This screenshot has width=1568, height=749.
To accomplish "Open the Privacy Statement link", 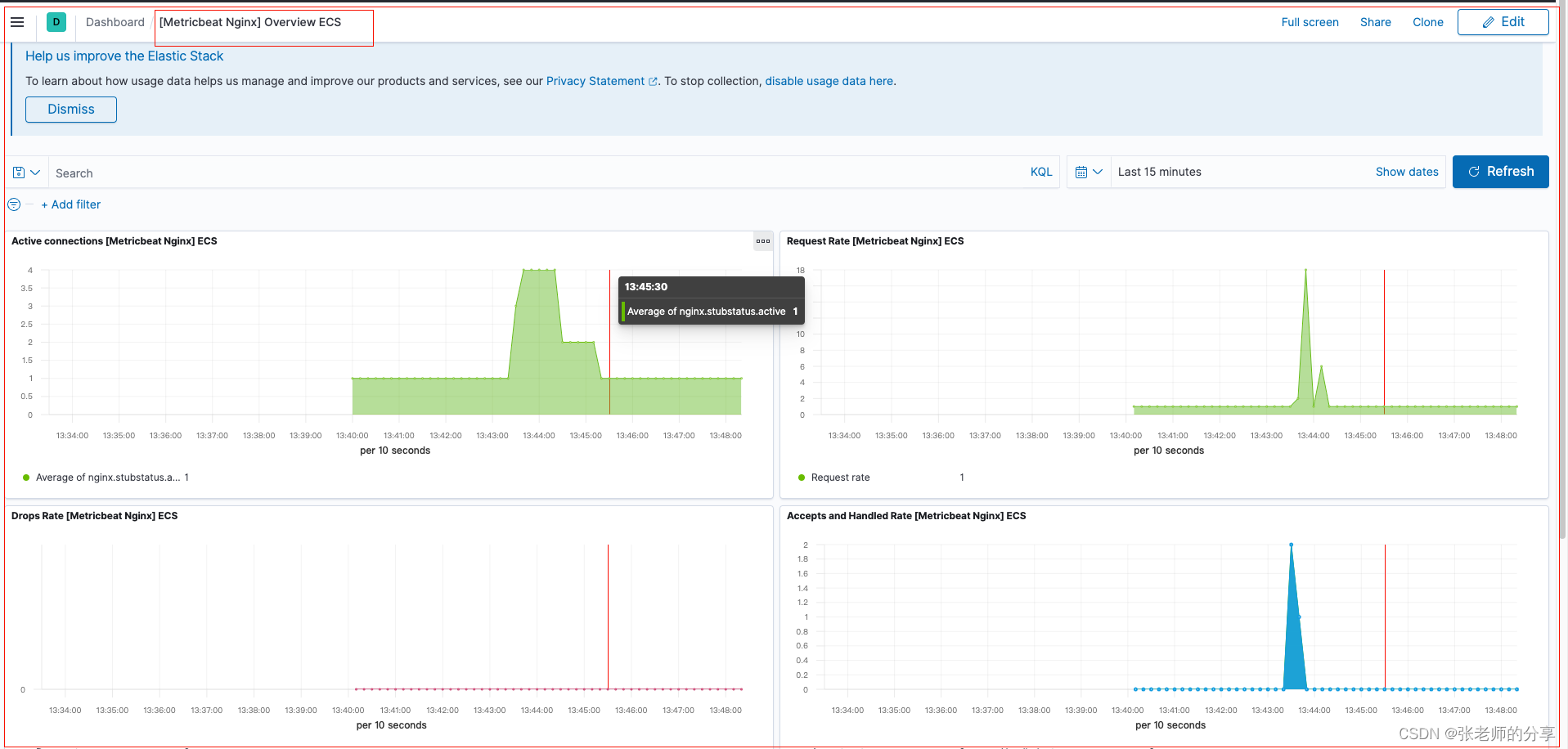I will [601, 81].
